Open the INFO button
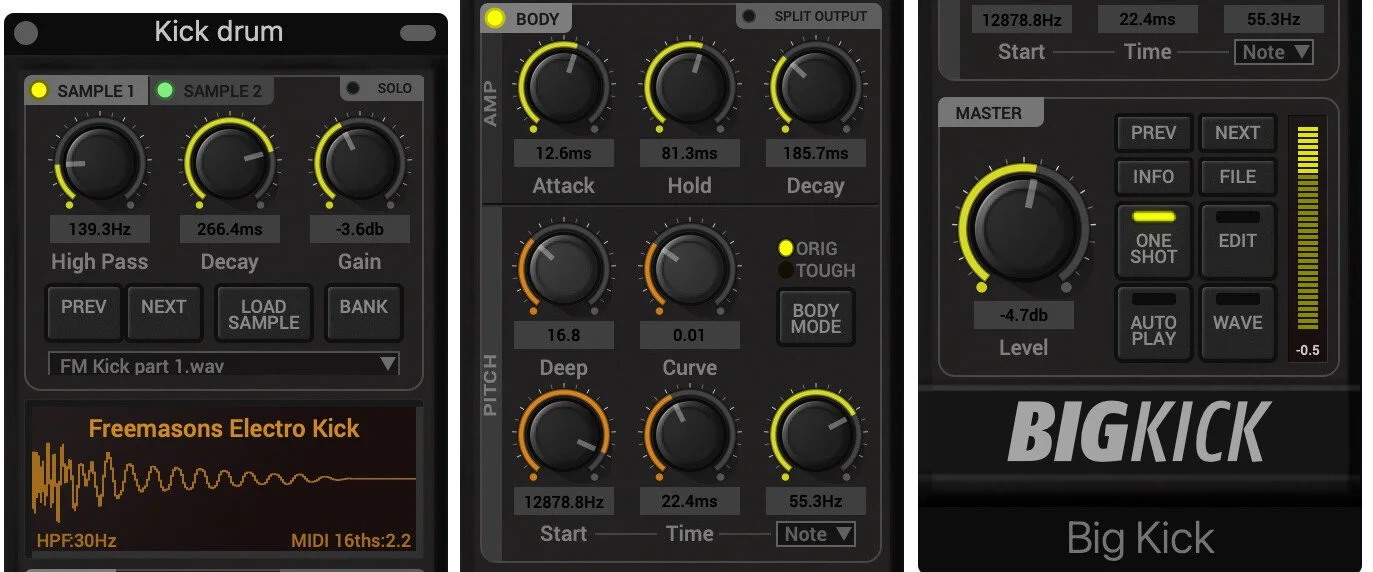Viewport: 1373px width, 572px height. click(1153, 176)
